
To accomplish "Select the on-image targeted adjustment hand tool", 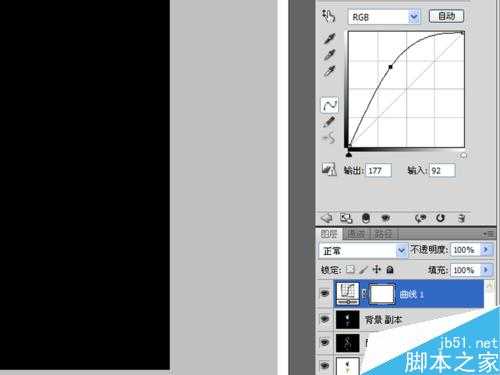I will pos(328,16).
